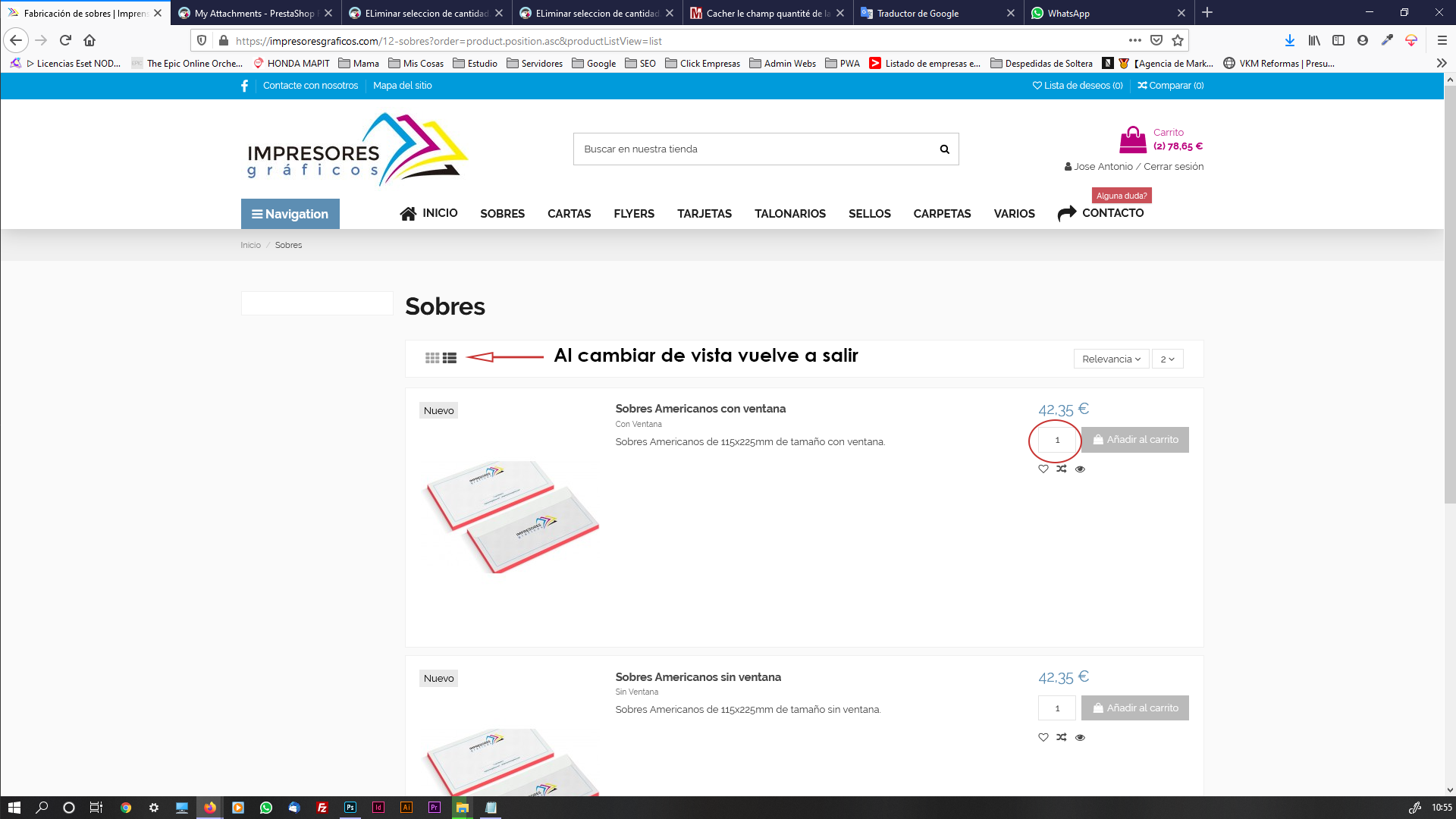1456x819 pixels.
Task: Quick view eye icon first product
Action: [1080, 469]
